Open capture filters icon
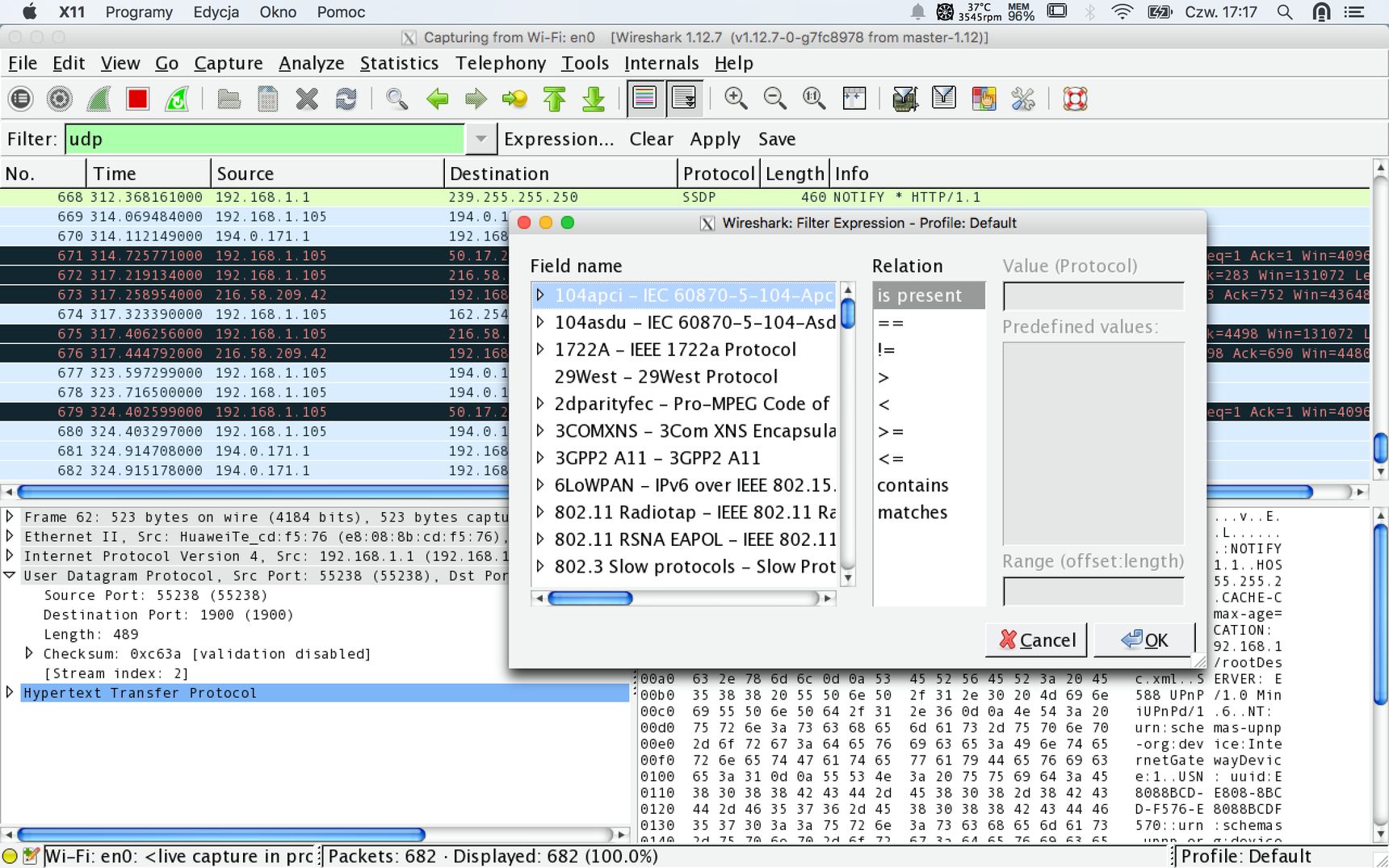The image size is (1389, 868). coord(904,99)
